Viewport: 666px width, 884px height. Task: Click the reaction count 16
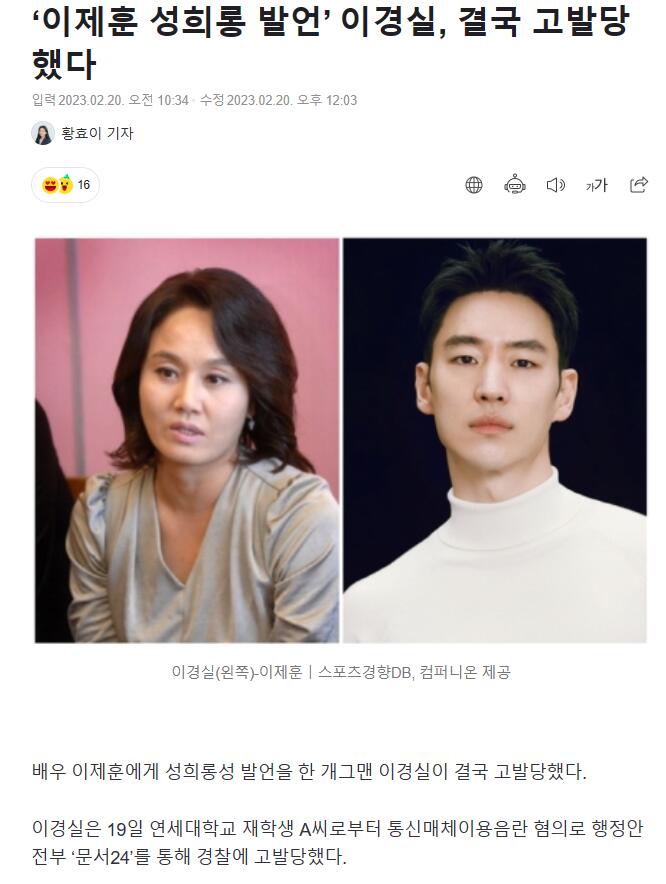pos(83,185)
